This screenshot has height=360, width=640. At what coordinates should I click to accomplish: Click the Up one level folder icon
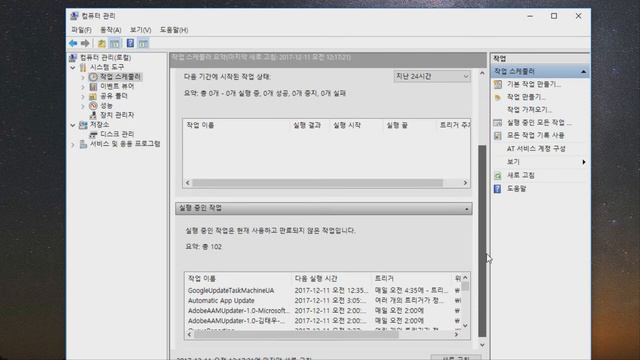(102, 43)
